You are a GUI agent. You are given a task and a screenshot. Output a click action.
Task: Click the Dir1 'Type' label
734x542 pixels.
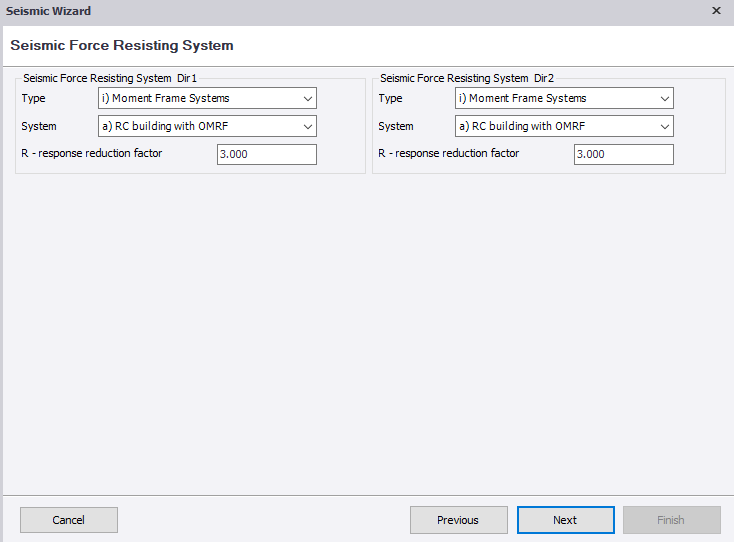33,98
